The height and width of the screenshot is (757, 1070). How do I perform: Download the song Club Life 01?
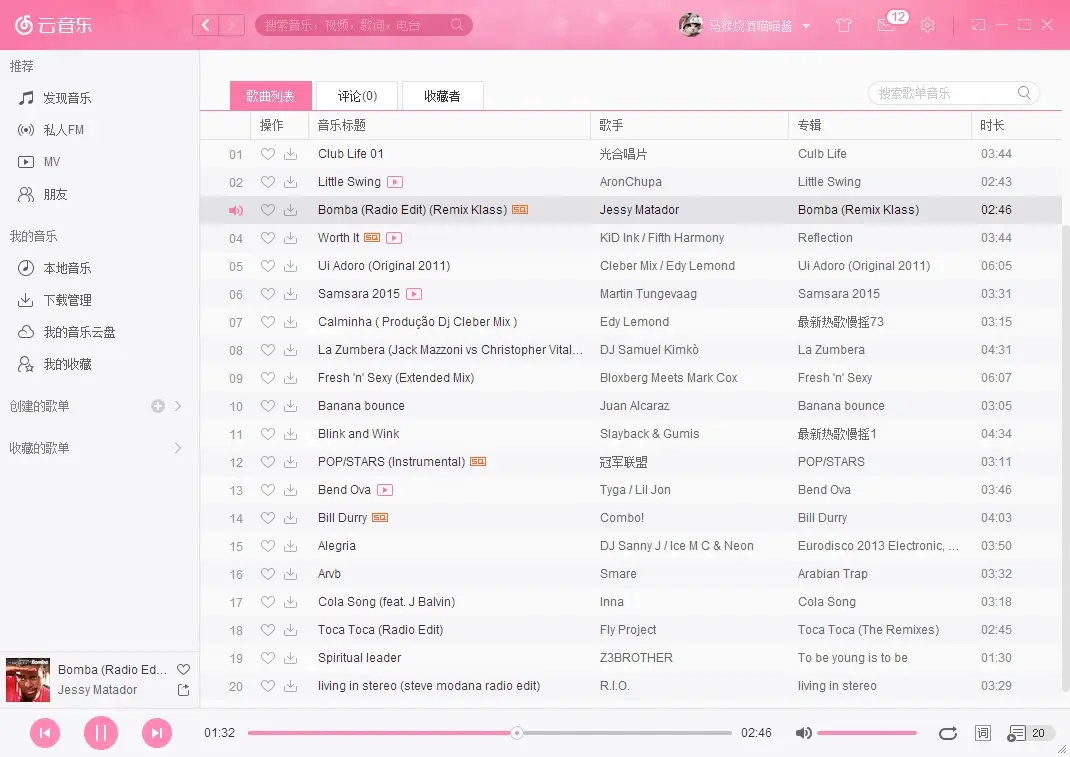click(291, 154)
